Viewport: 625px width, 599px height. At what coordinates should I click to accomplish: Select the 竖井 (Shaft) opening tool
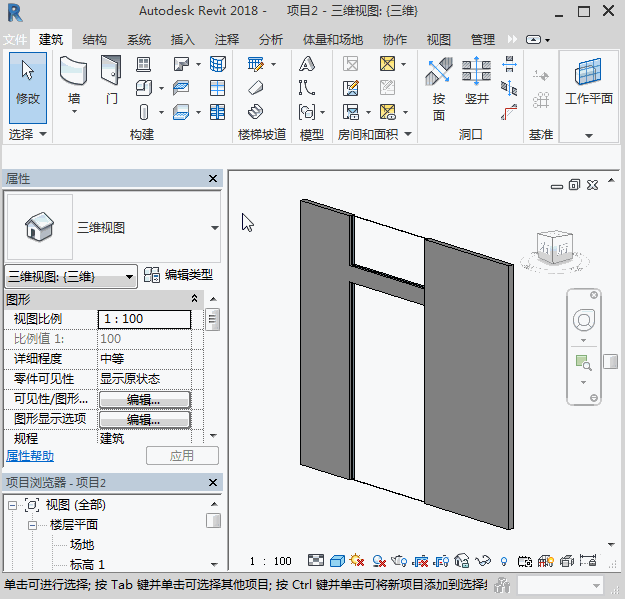476,80
